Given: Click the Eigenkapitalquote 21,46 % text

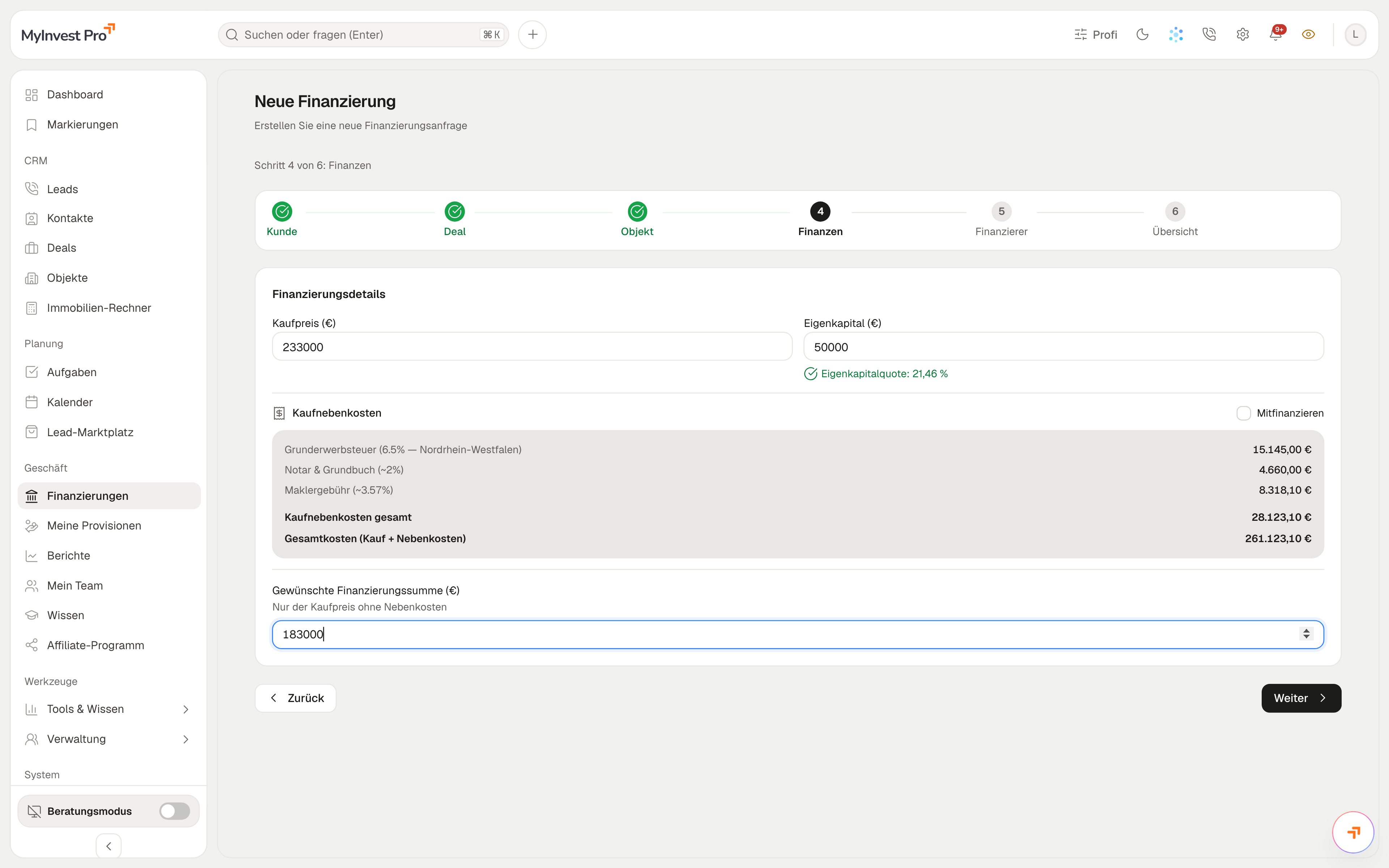Looking at the screenshot, I should [x=884, y=374].
